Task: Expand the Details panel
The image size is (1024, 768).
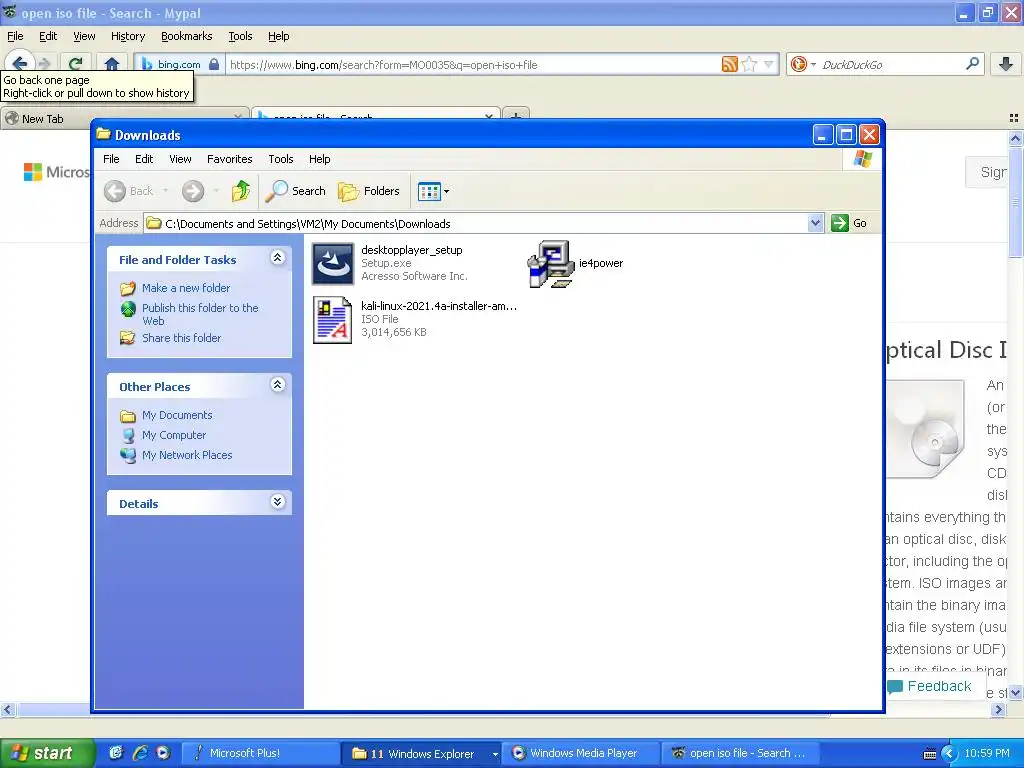Action: (x=277, y=502)
